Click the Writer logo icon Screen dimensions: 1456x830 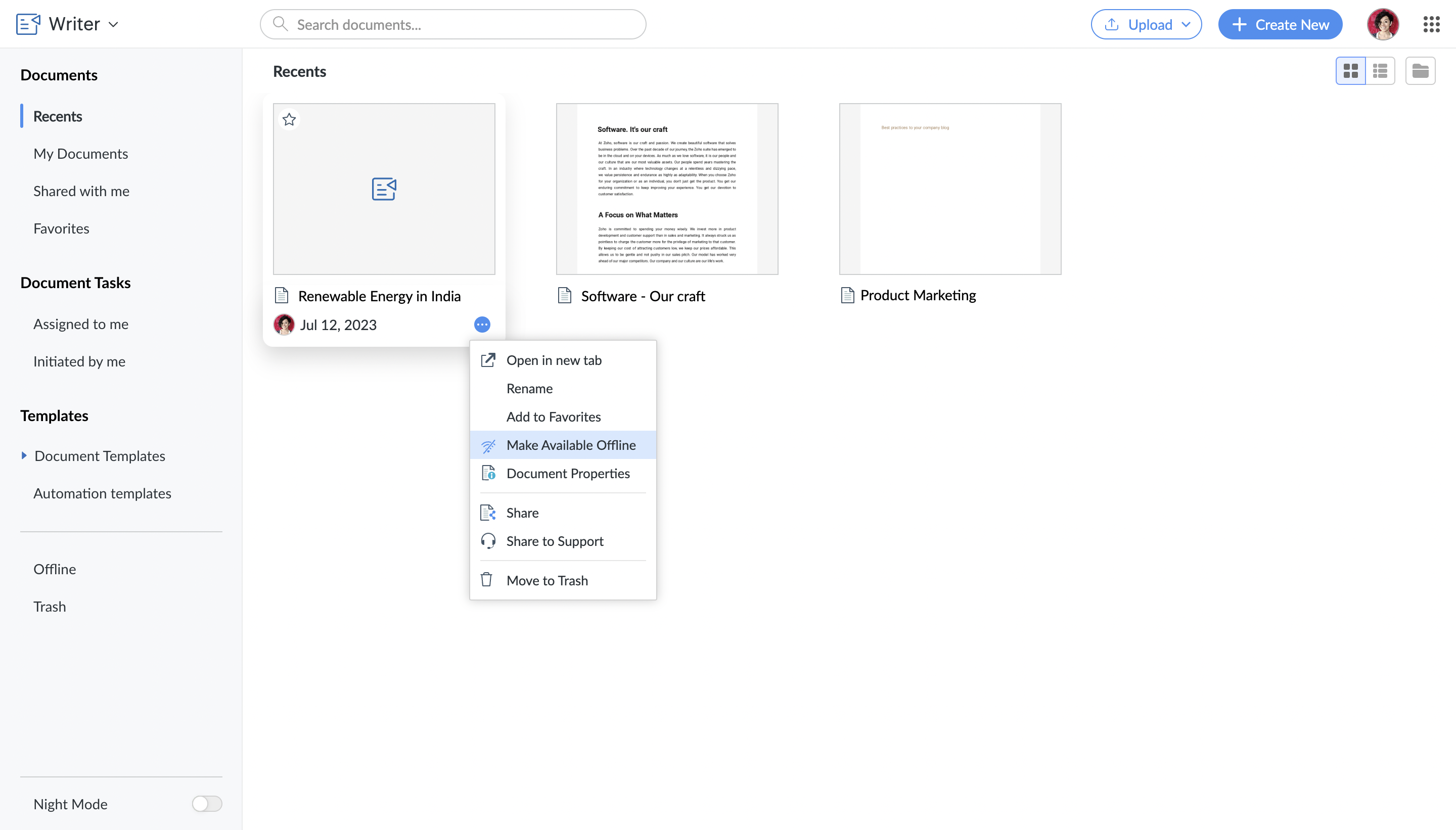[28, 24]
